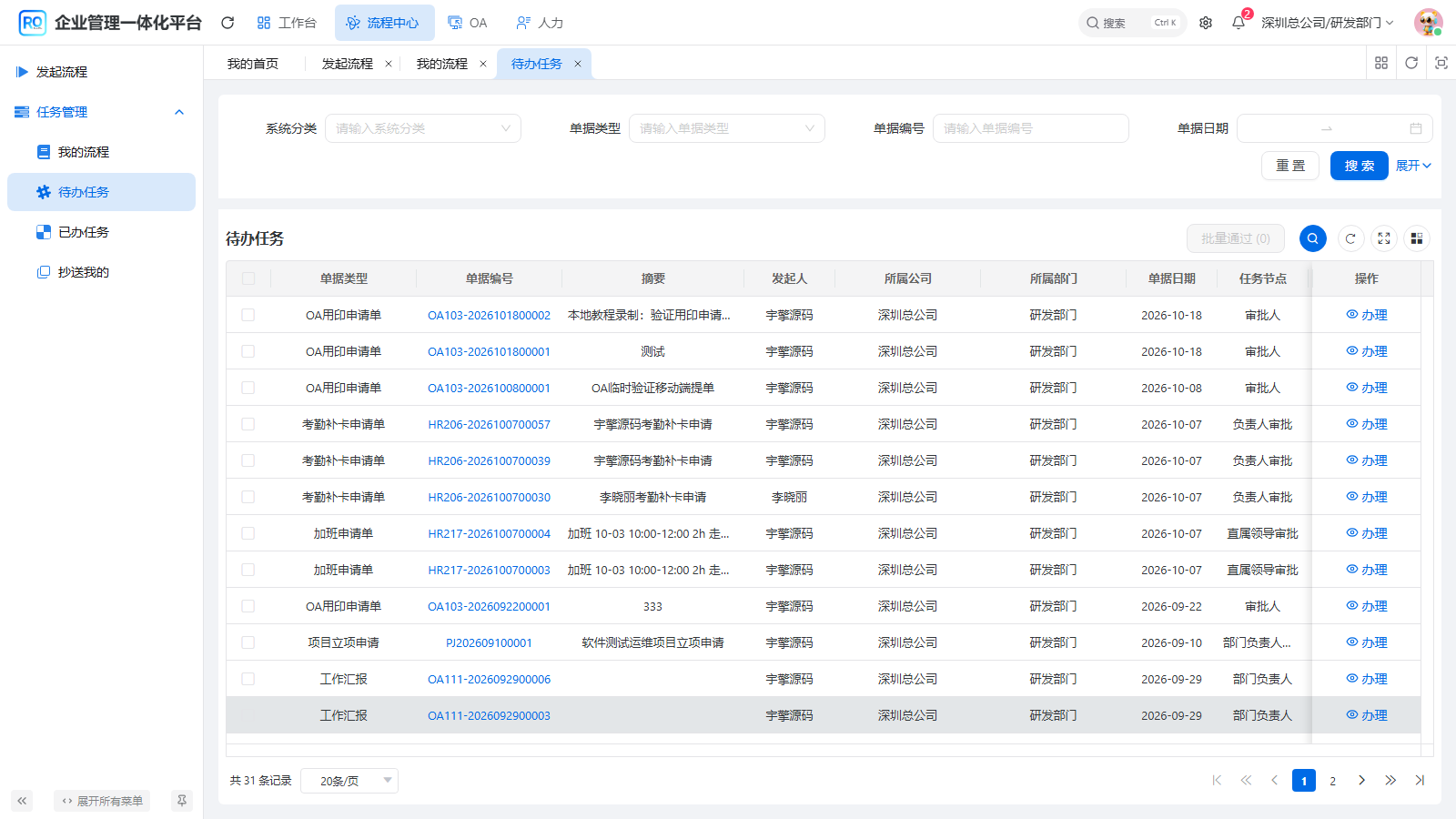
Task: Click 办理 for PJ202609100001
Action: click(x=1367, y=642)
